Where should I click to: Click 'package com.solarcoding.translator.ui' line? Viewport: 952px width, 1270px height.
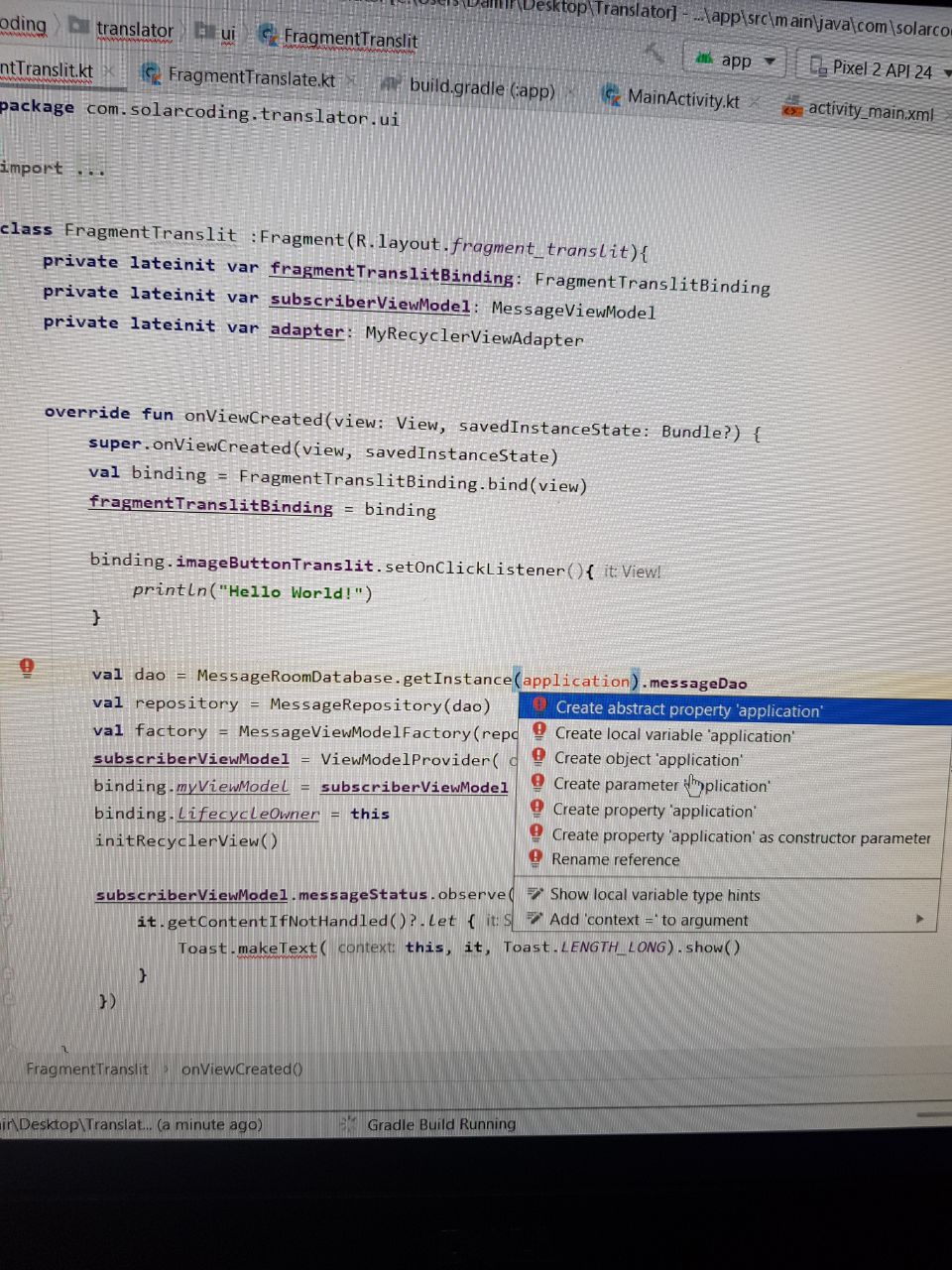click(x=200, y=112)
